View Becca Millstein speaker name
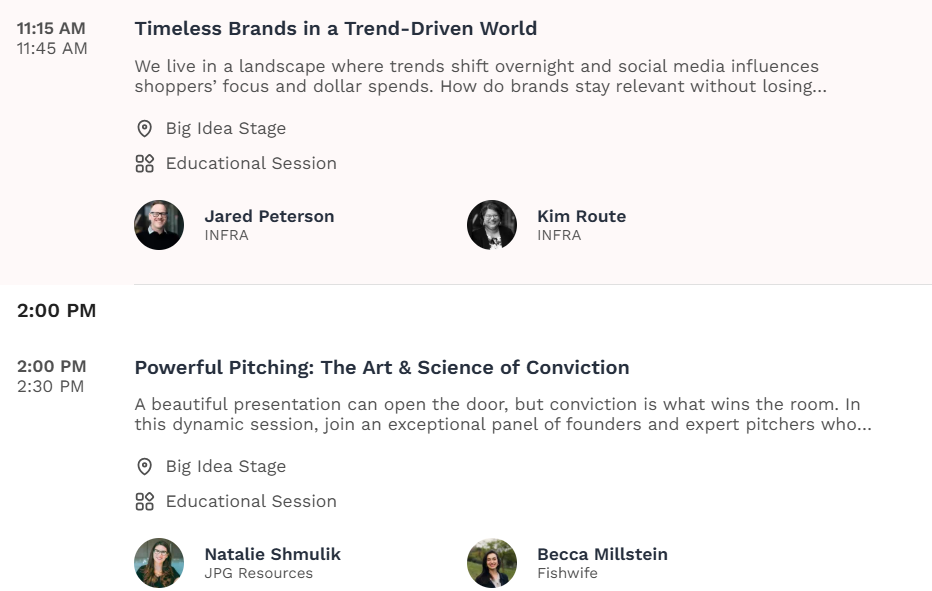 click(602, 554)
